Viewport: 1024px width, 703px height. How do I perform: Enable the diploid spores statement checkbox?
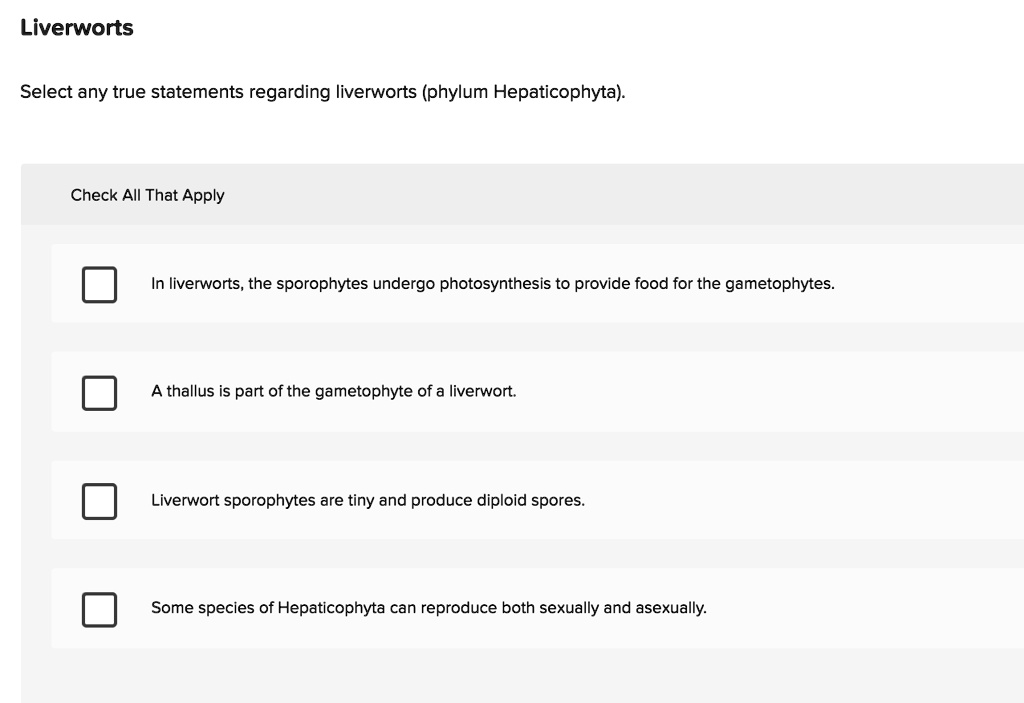99,500
